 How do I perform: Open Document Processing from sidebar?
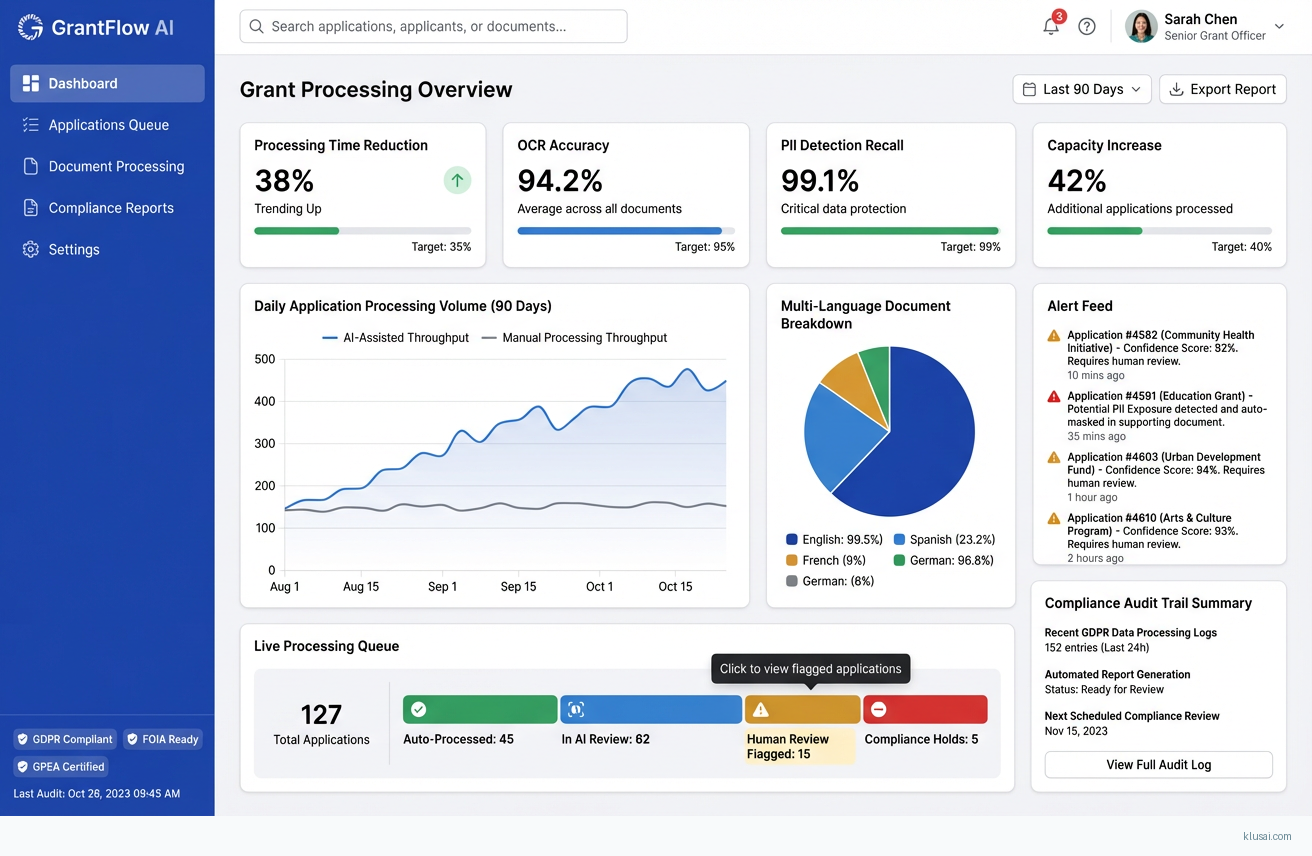click(x=116, y=166)
